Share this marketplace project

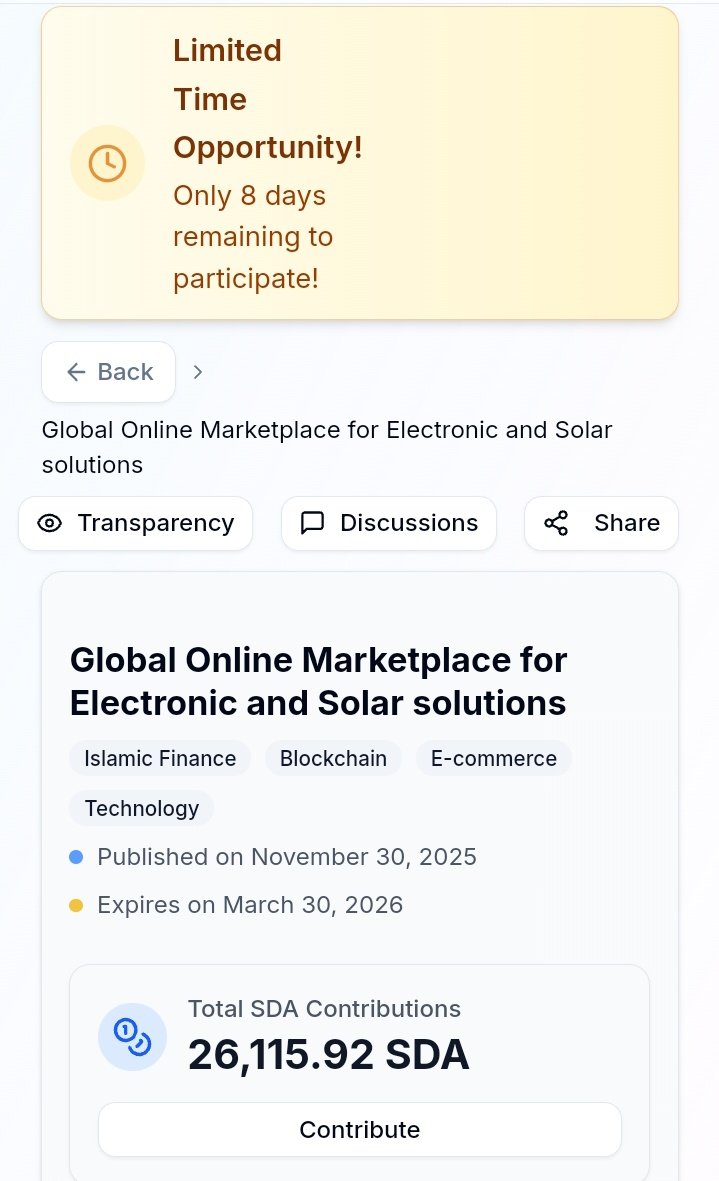(601, 523)
